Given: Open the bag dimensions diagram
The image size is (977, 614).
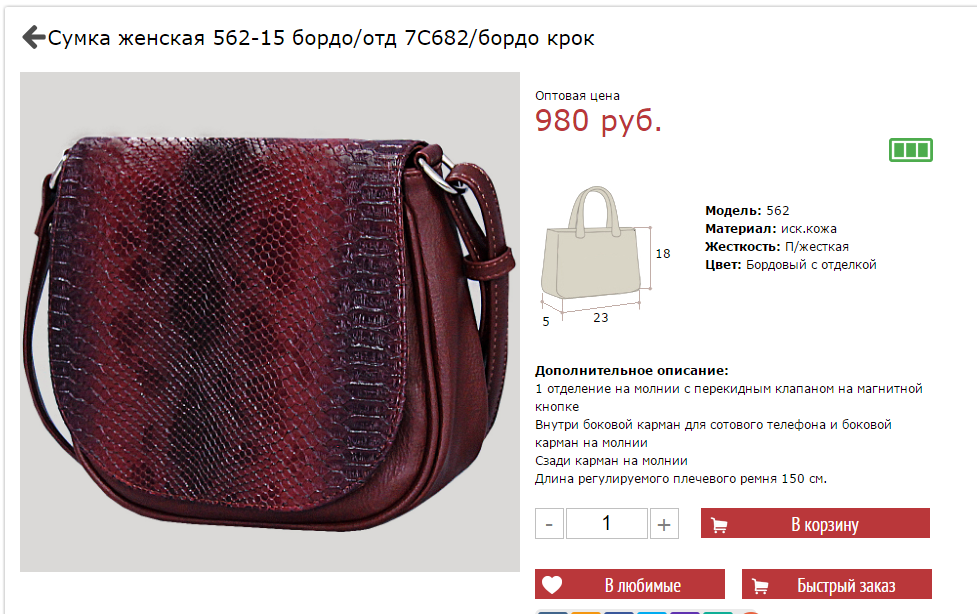Looking at the screenshot, I should [601, 256].
